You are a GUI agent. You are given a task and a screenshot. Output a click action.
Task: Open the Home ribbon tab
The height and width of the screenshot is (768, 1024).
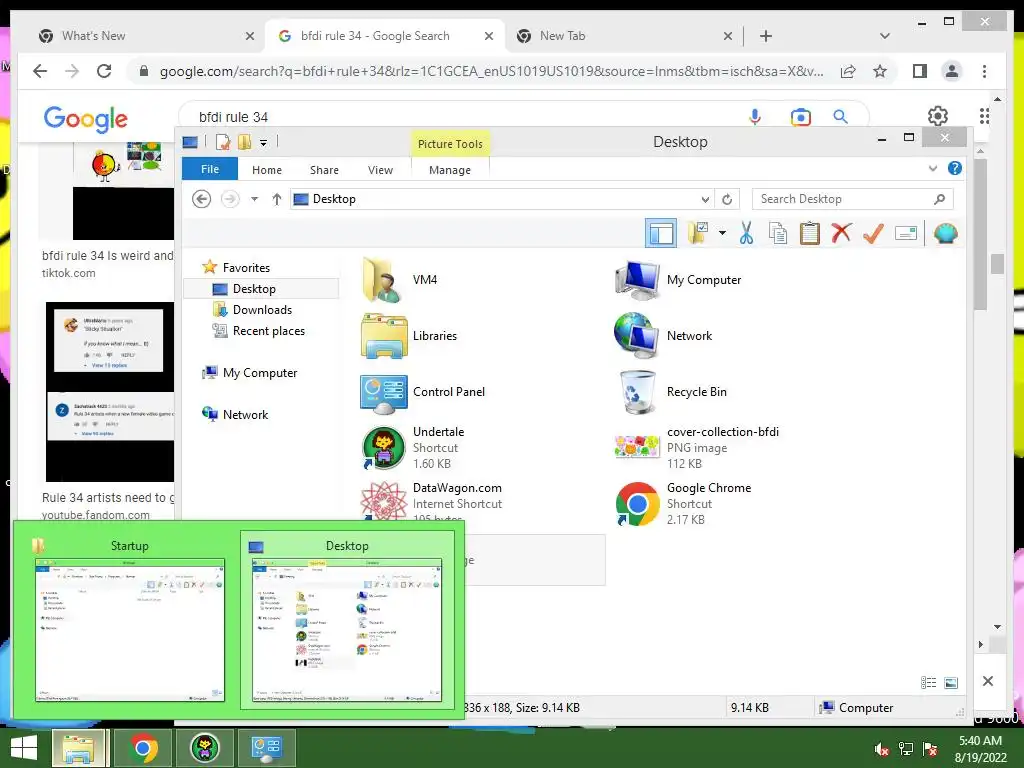coord(266,170)
